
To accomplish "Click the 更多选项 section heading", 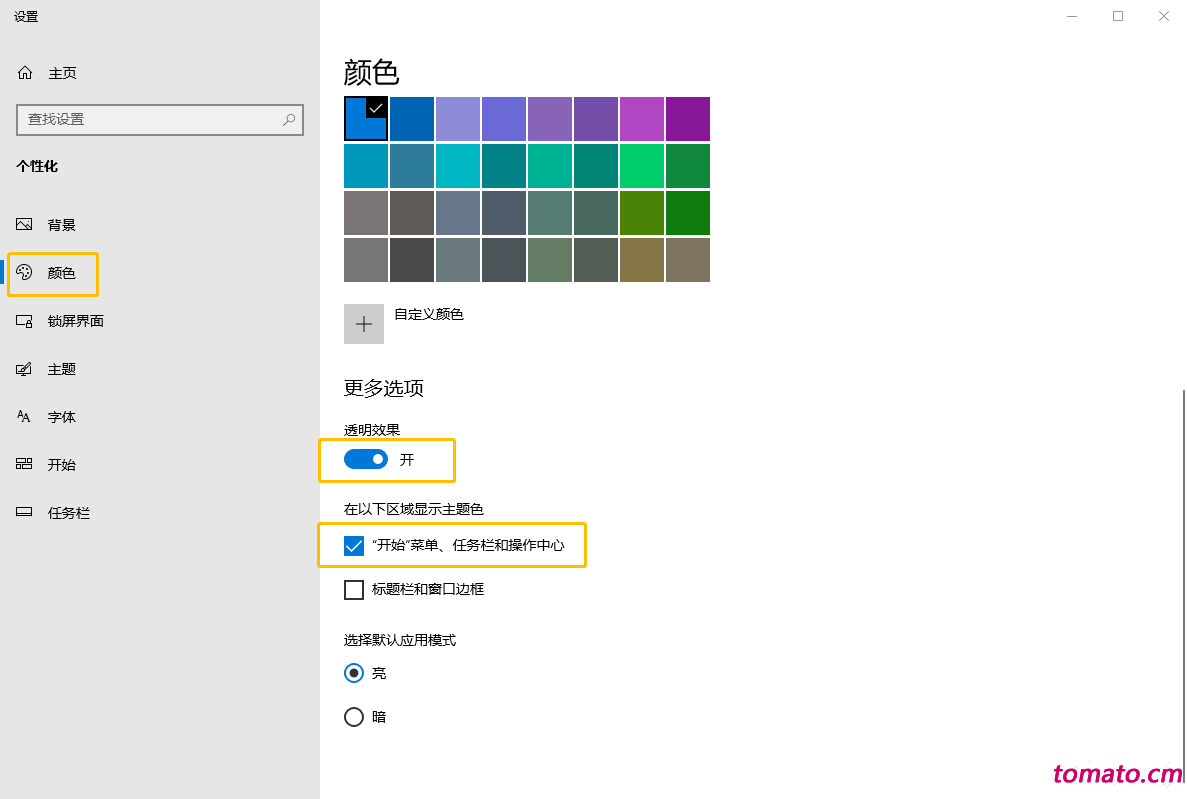I will (x=384, y=388).
